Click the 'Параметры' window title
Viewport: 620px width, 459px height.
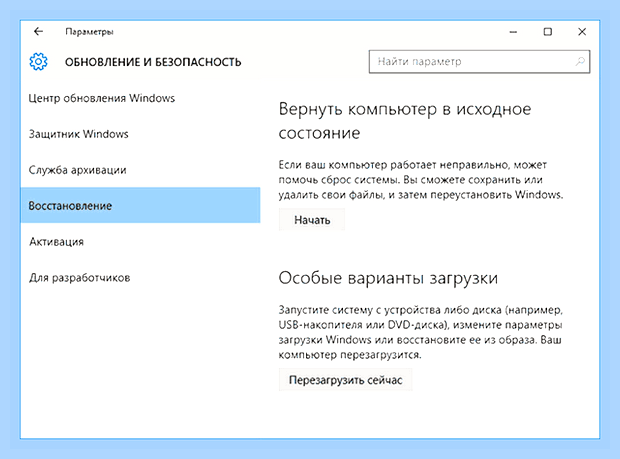[89, 32]
